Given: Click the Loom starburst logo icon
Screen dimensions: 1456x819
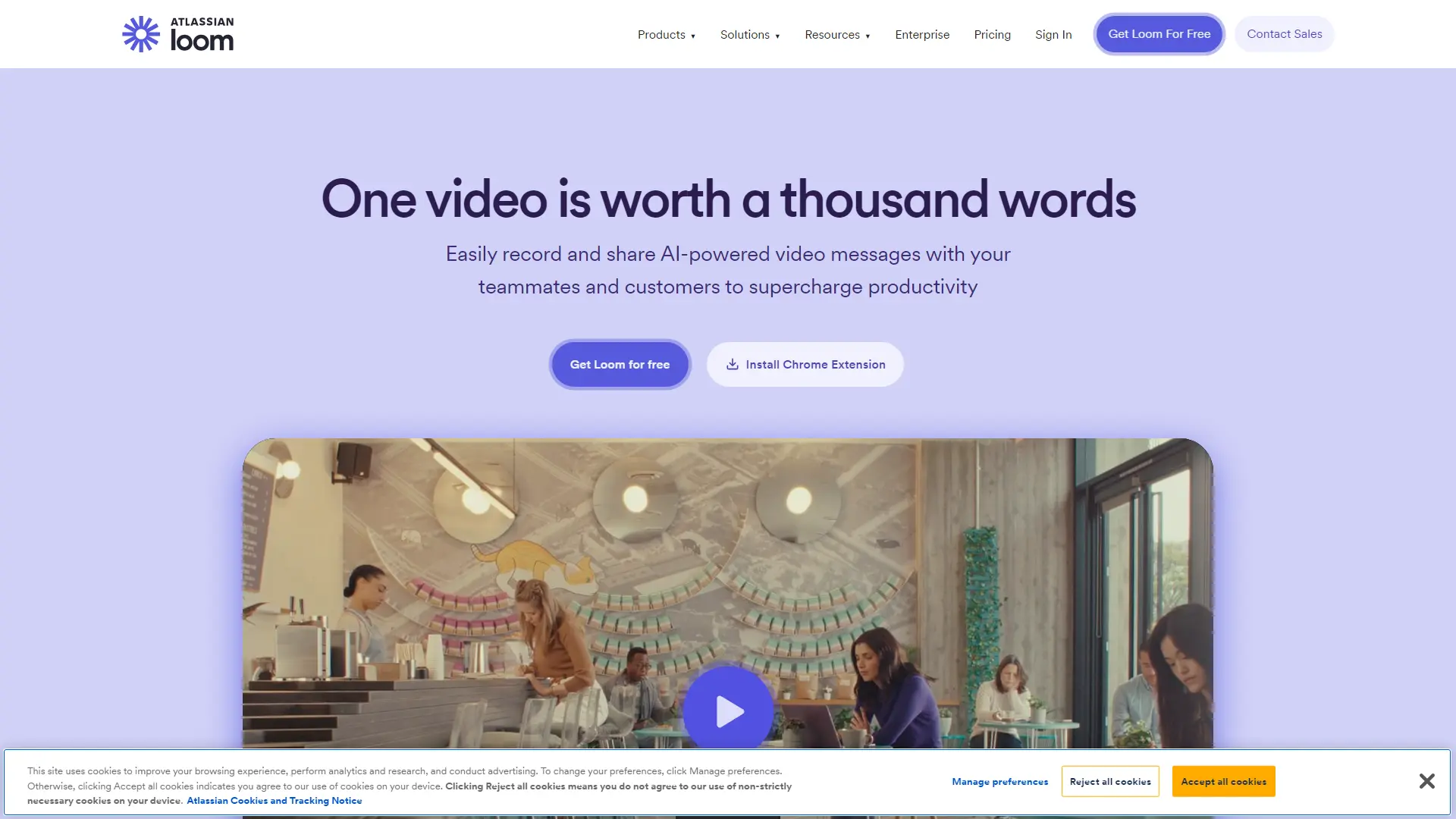Looking at the screenshot, I should click(141, 34).
